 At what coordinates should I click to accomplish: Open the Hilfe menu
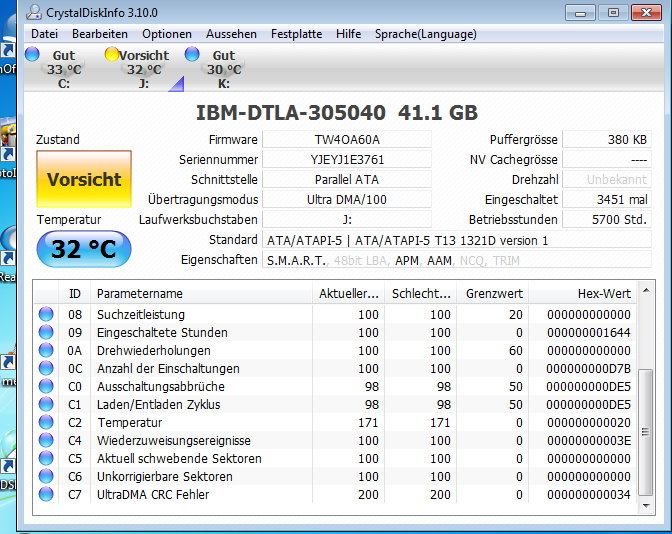coord(348,34)
